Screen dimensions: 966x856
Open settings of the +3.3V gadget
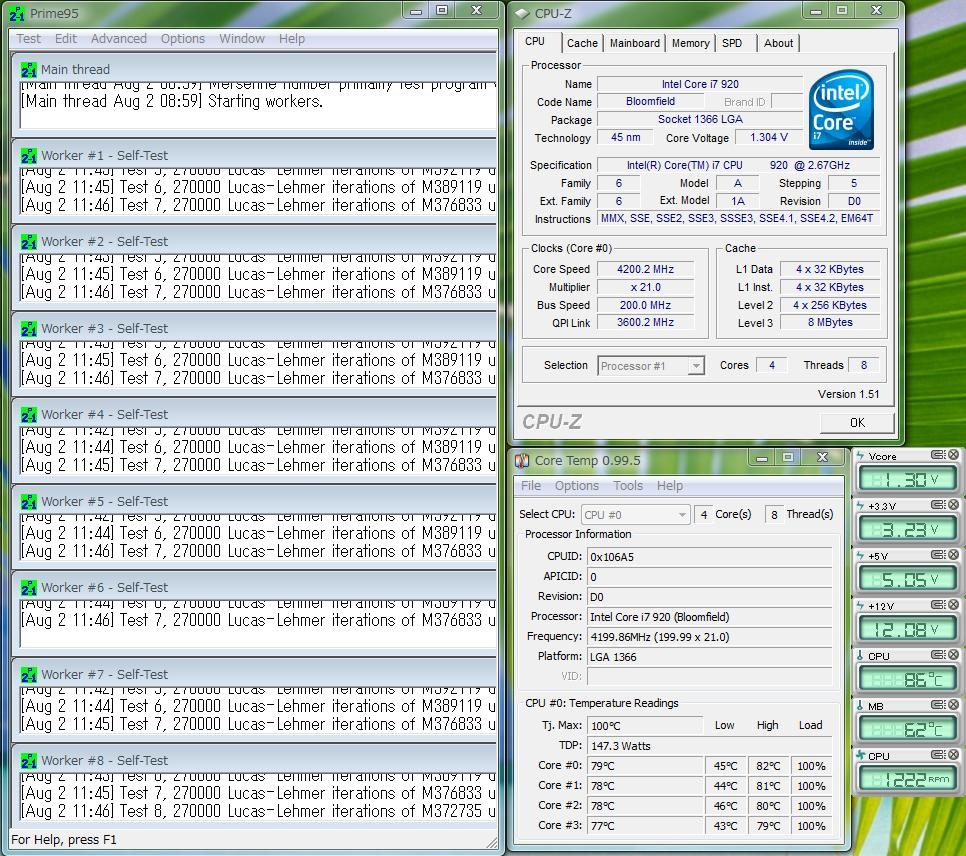click(938, 506)
